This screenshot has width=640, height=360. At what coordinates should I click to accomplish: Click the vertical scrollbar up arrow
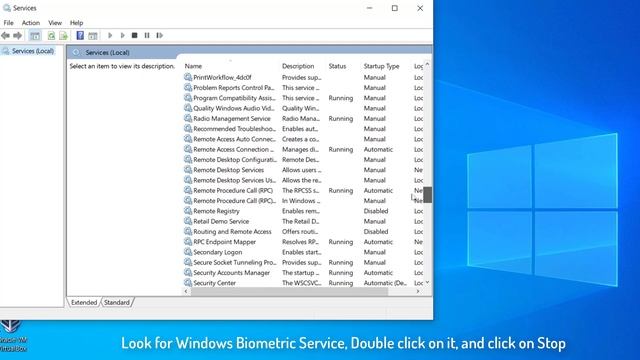[427, 64]
